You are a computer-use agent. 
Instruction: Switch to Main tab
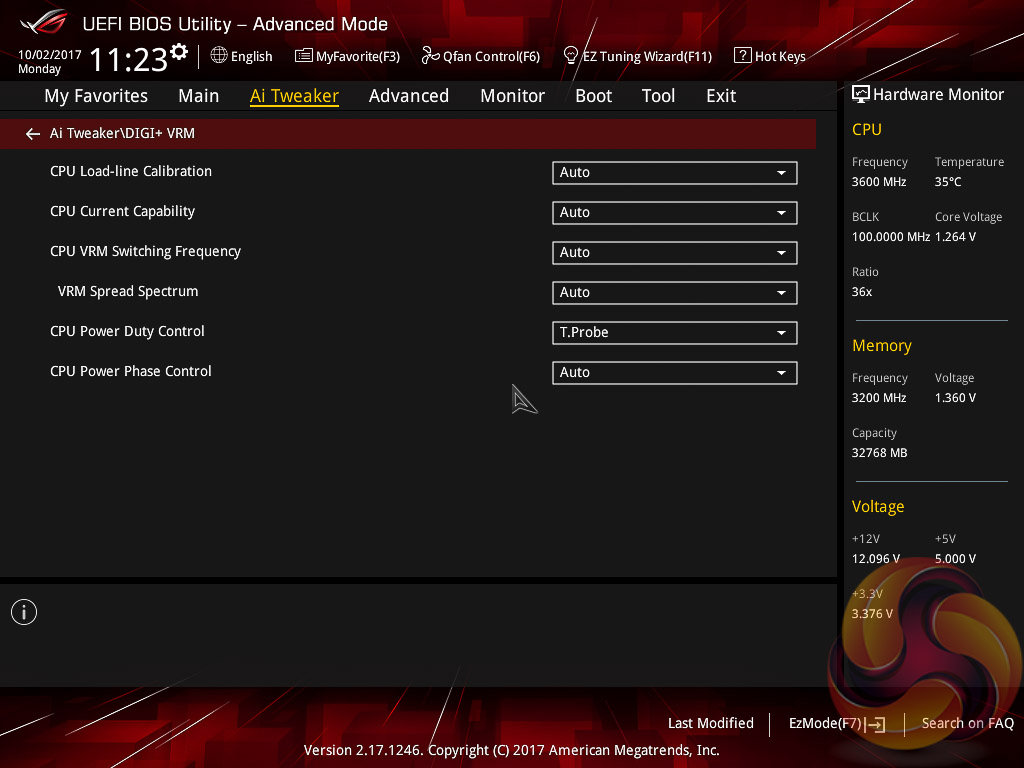coord(199,96)
